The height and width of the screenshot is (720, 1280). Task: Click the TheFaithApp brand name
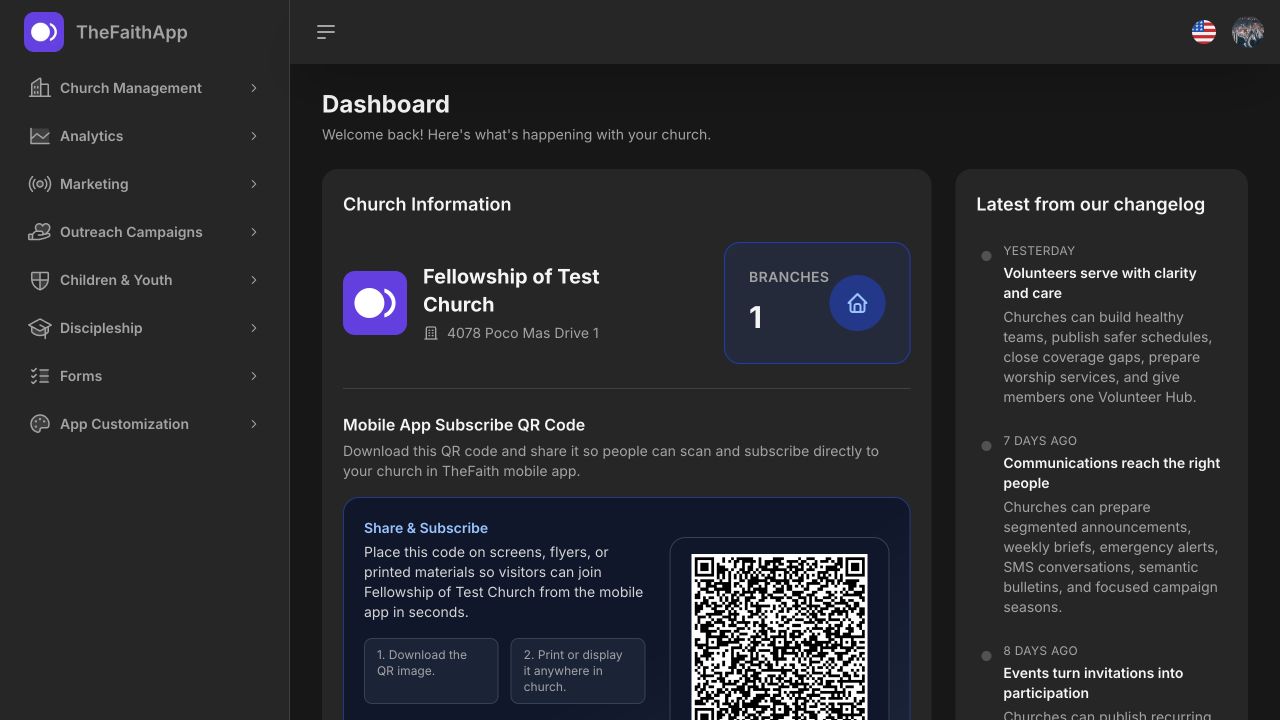[x=132, y=32]
